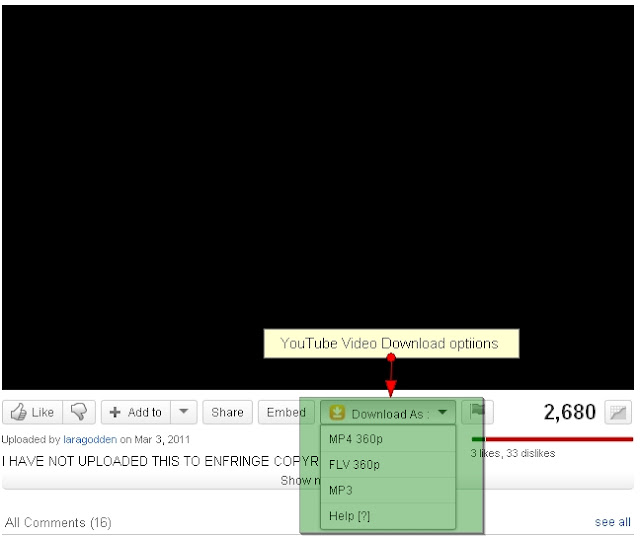The height and width of the screenshot is (538, 640).
Task: Click the Share button
Action: click(227, 412)
